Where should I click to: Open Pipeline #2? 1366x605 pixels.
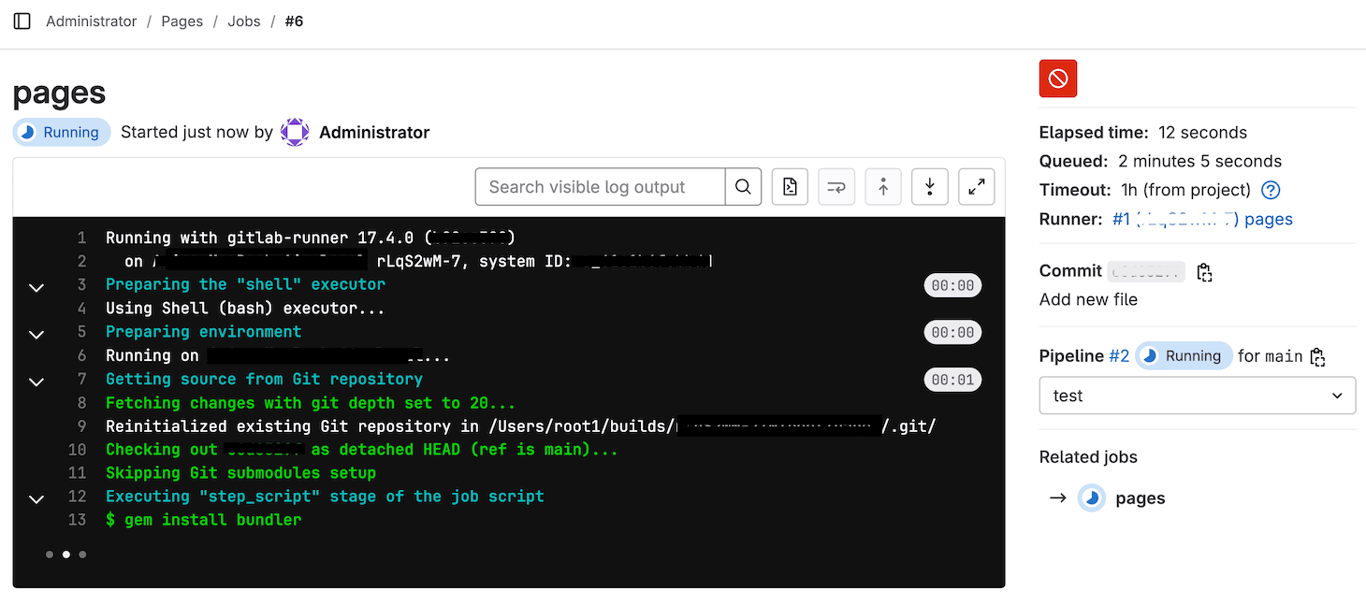coord(1121,355)
